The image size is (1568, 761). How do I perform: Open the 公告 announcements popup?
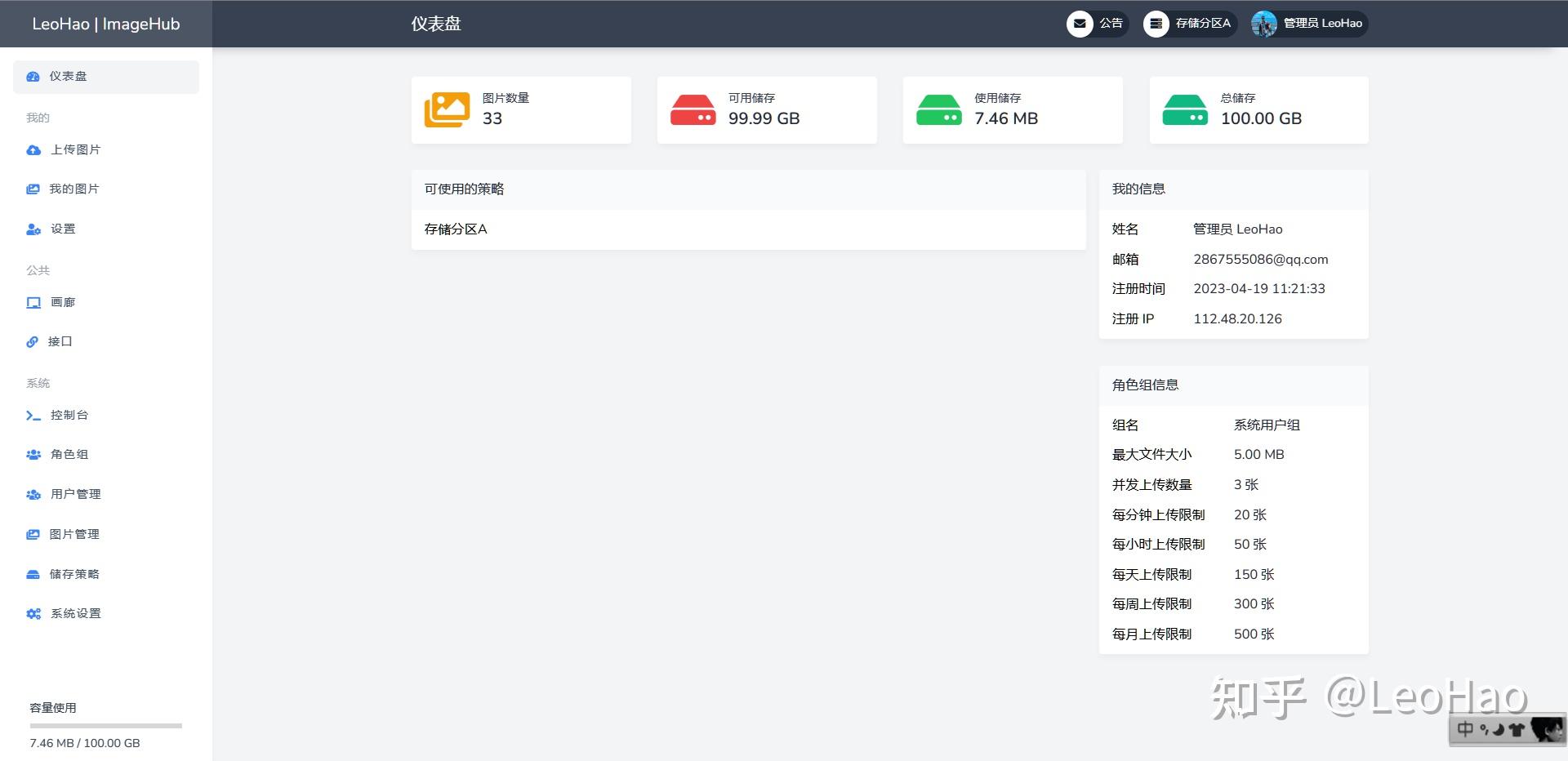tap(1097, 24)
